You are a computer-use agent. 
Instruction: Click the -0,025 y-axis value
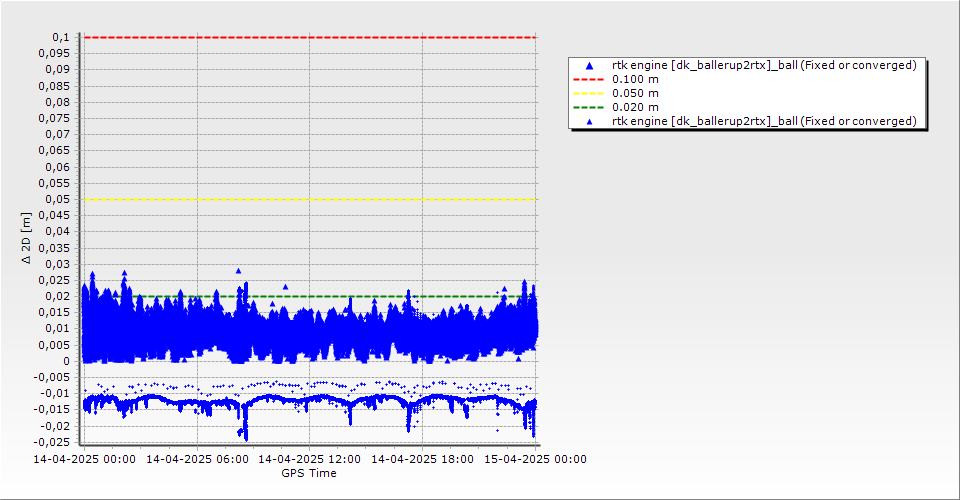pos(51,442)
